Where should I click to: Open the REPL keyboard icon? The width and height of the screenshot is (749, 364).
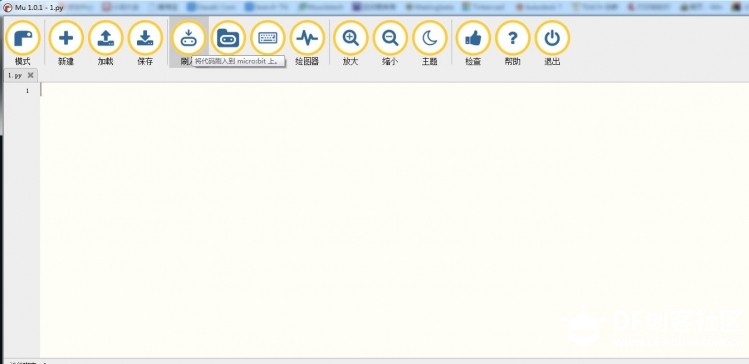coord(268,38)
